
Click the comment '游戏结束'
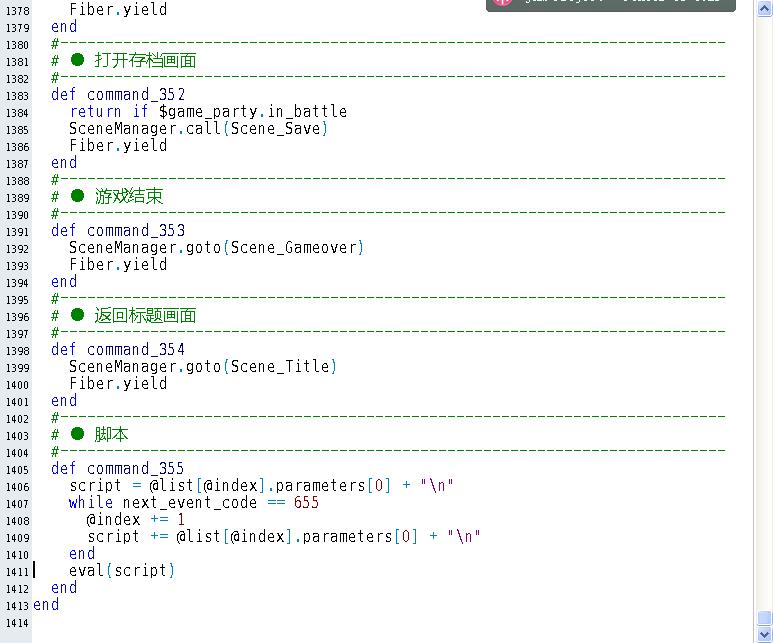click(x=128, y=196)
